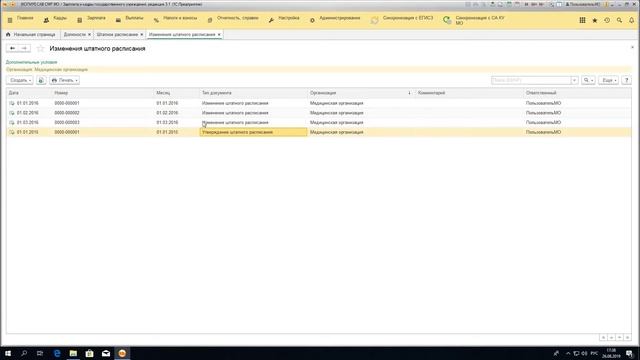Image resolution: width=640 pixels, height=360 pixels.
Task: Sort by Дата column header
Action: [x=13, y=93]
